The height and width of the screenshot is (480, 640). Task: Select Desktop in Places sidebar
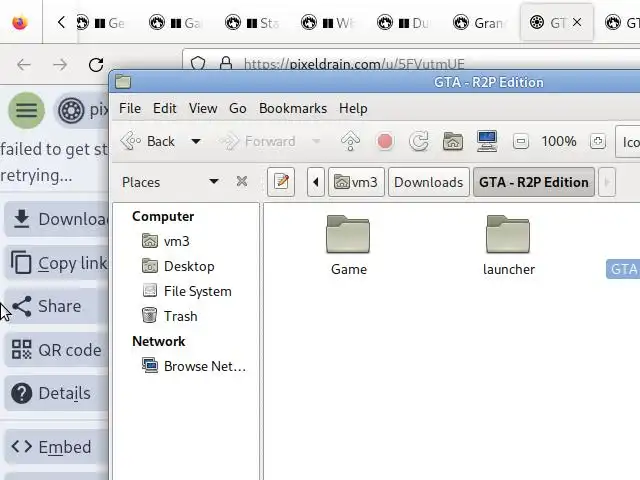coord(178,266)
